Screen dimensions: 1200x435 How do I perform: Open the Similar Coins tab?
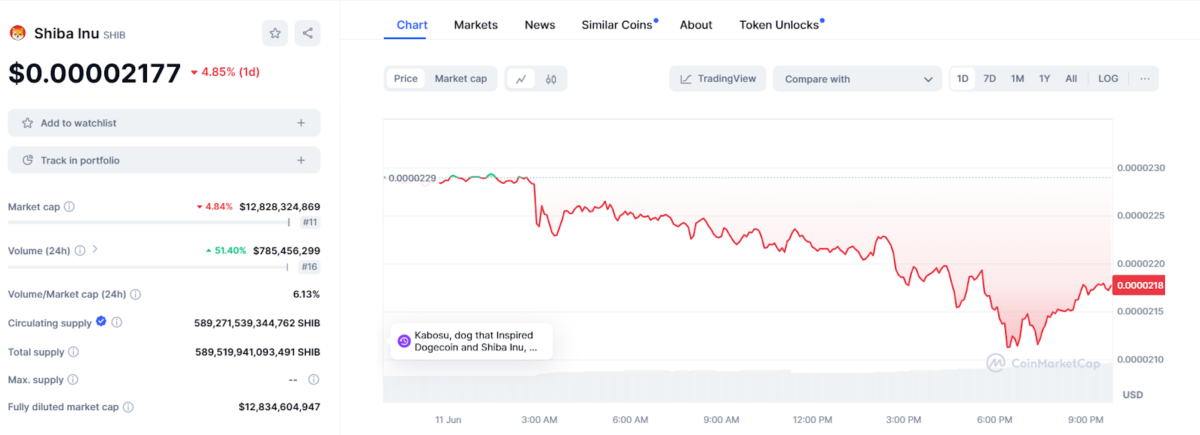[618, 24]
